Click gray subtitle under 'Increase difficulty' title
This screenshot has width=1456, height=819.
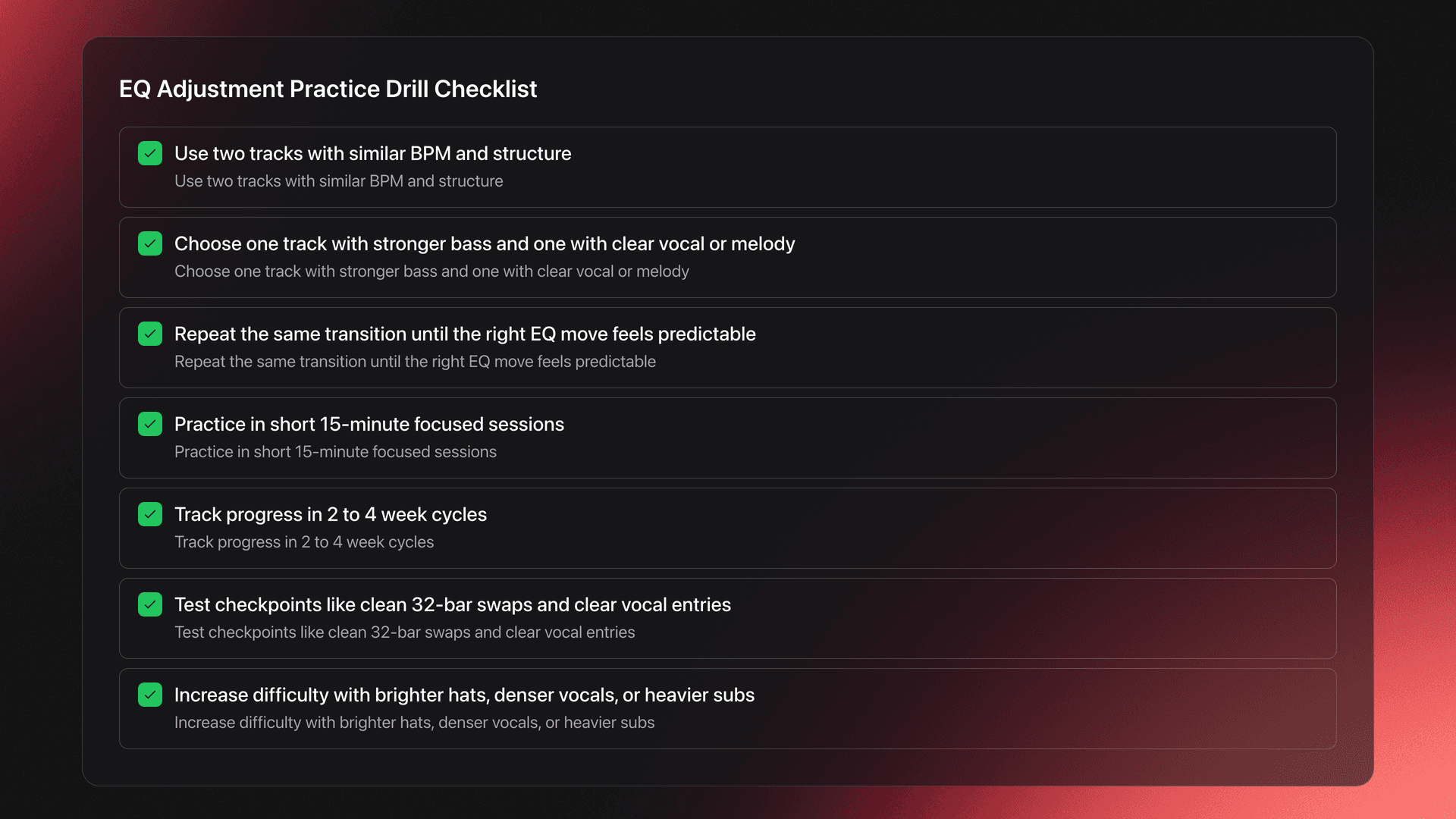pyautogui.click(x=414, y=723)
